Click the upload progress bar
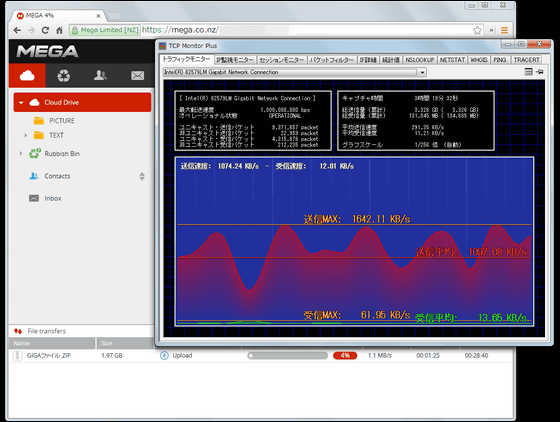This screenshot has height=422, width=560. pos(288,356)
